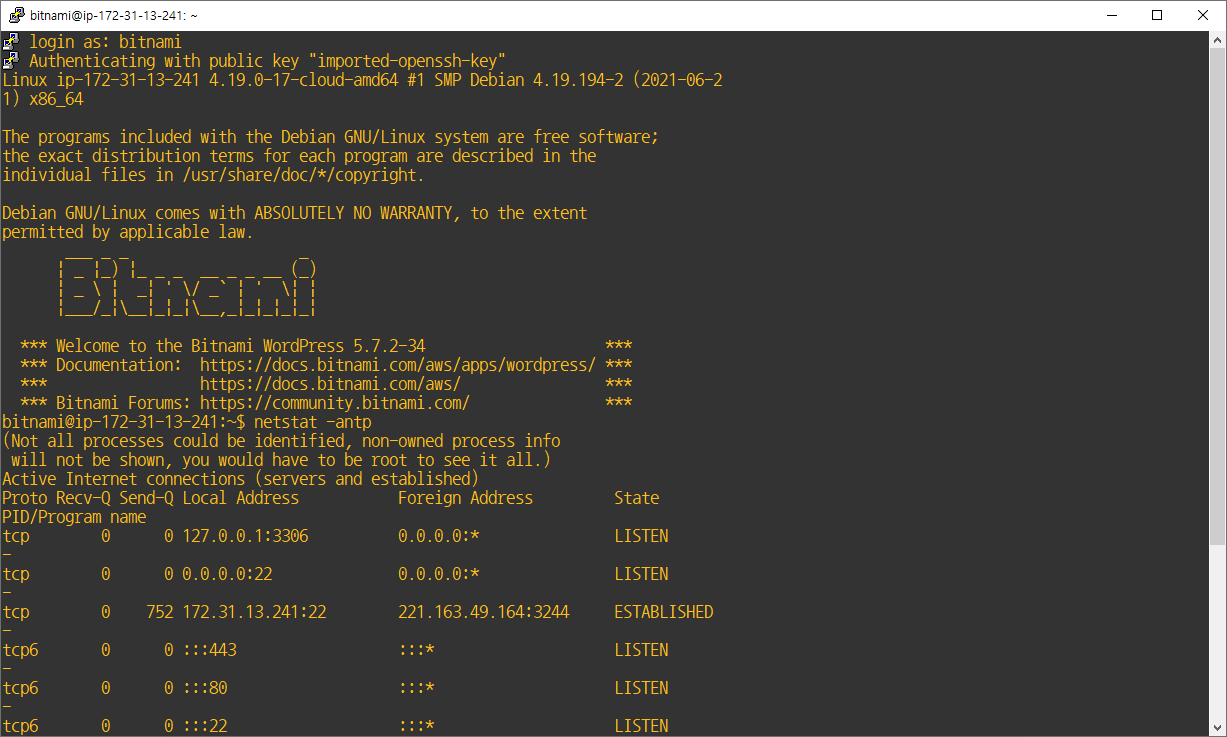1227x737 pixels.
Task: Click 'Welcome to the Bitnami WordPress 5.7.2-34' line
Action: [241, 346]
